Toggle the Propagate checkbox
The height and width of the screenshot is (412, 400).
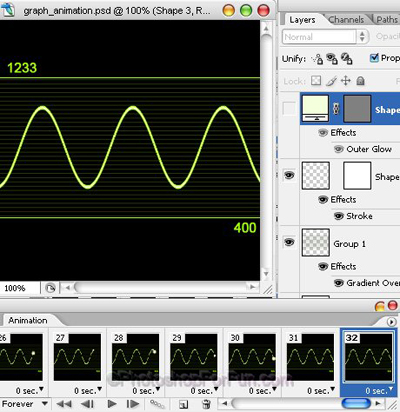[x=374, y=58]
